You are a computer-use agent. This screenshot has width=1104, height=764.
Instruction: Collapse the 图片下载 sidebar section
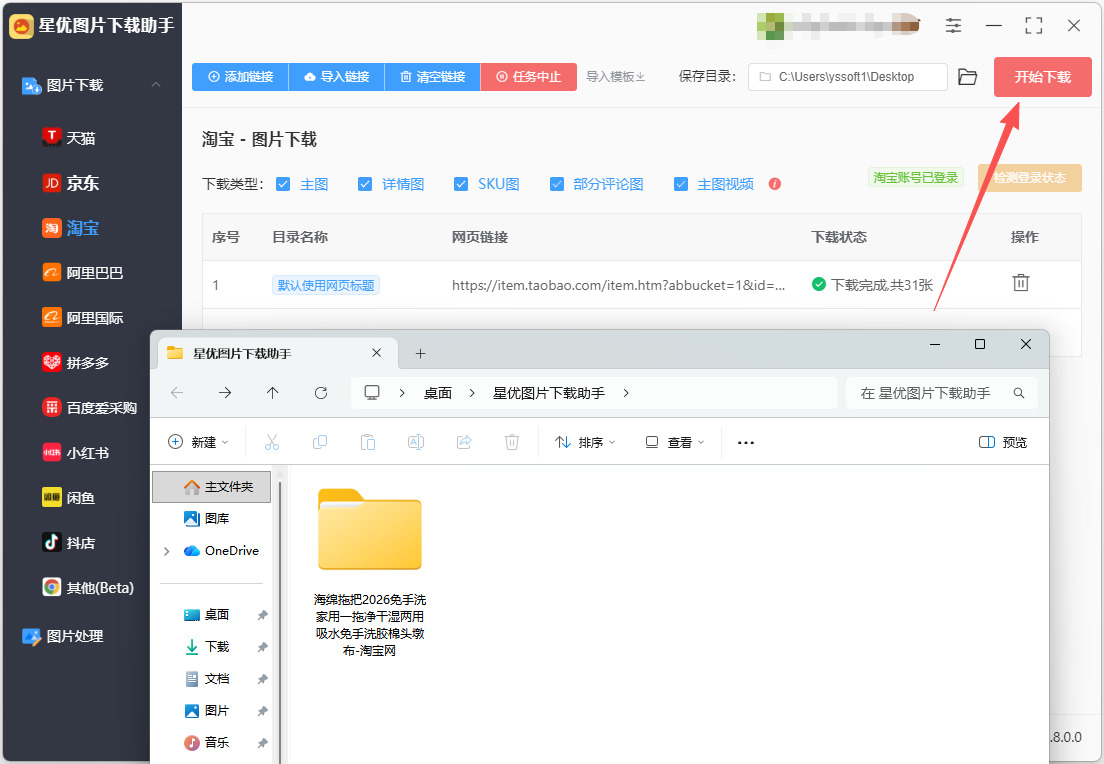156,84
